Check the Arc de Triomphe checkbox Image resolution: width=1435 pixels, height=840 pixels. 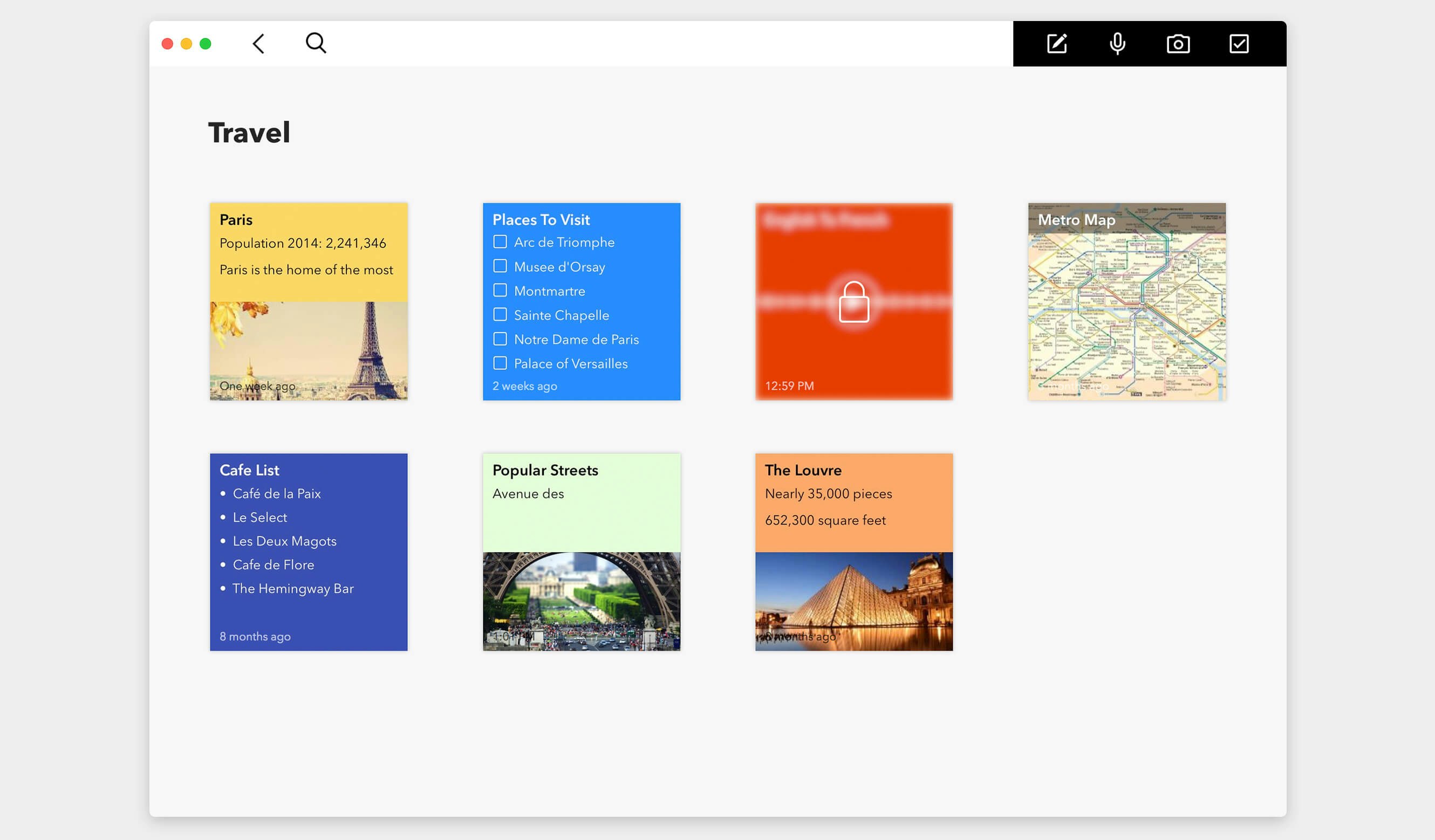500,242
